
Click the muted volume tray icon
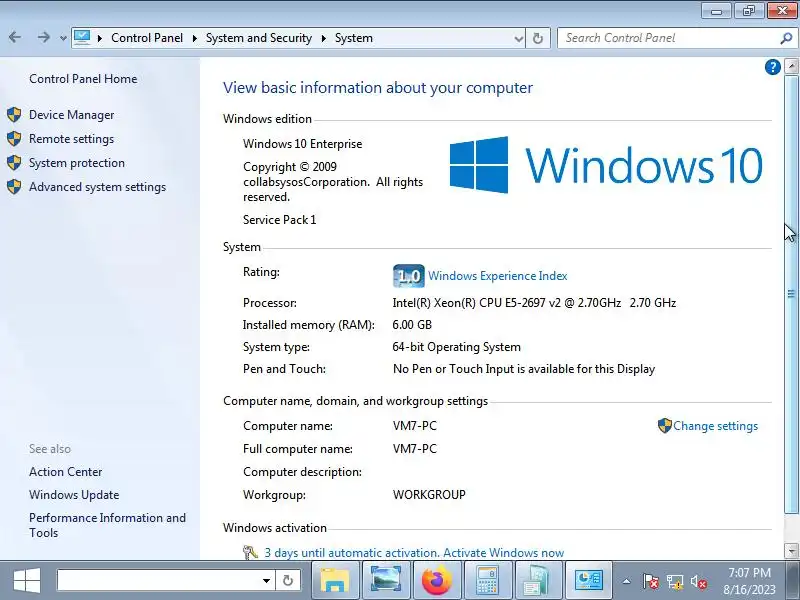tap(698, 581)
